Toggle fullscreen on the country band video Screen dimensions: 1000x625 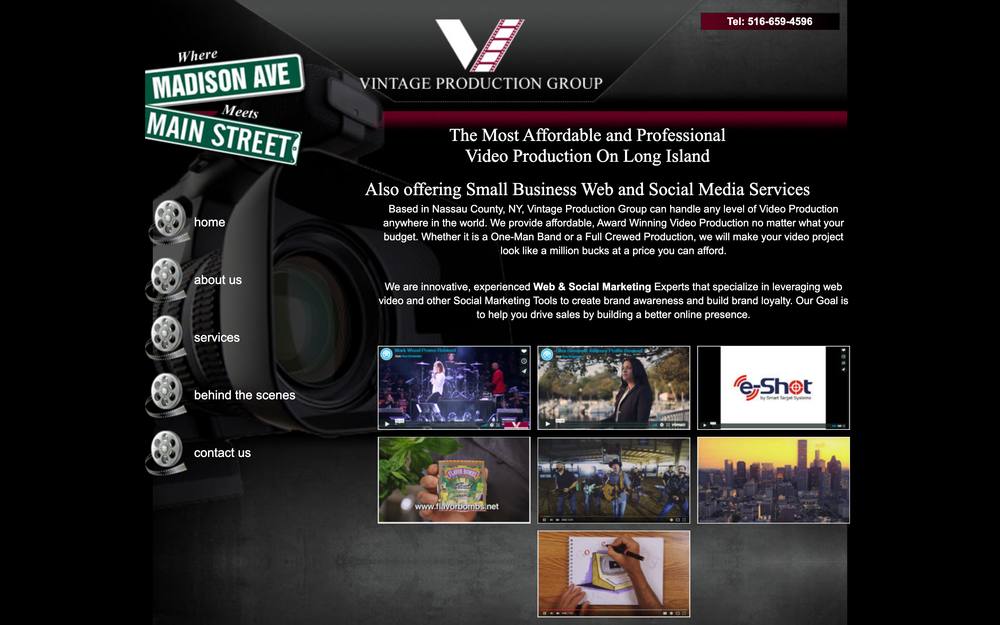click(684, 520)
